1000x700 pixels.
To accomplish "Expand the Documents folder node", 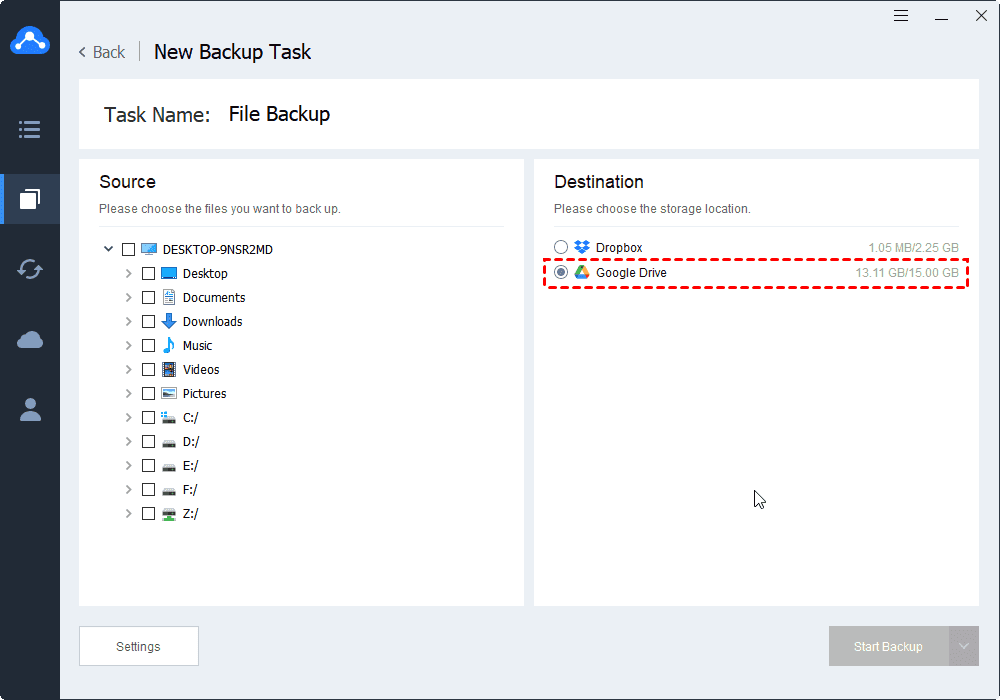I will 128,298.
